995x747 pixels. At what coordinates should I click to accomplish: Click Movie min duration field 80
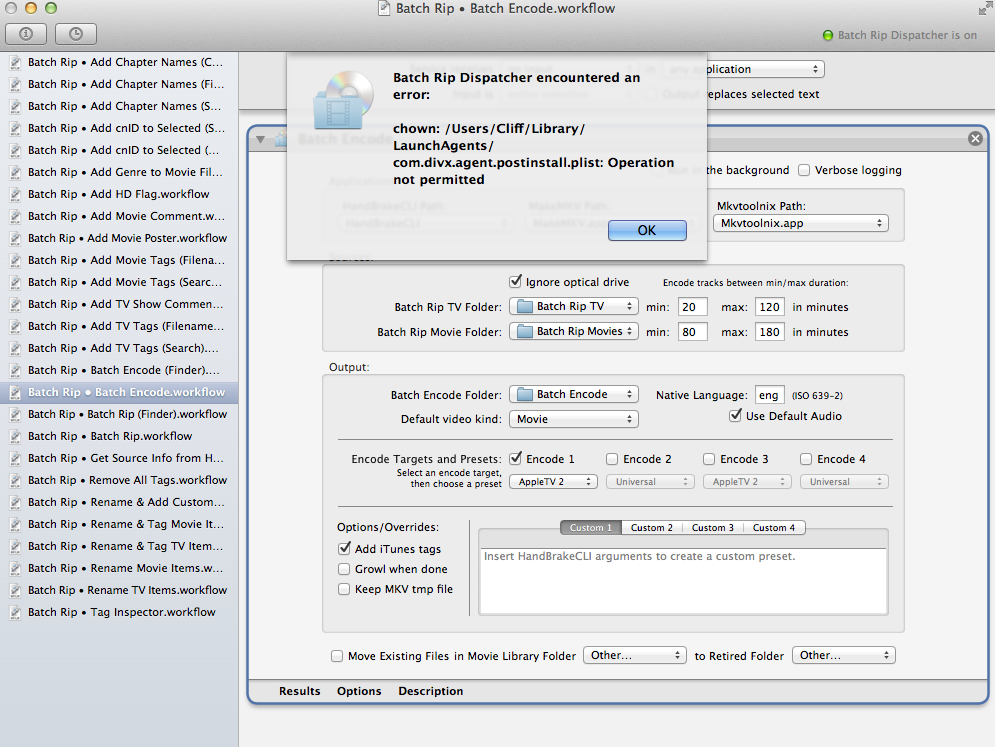[692, 332]
